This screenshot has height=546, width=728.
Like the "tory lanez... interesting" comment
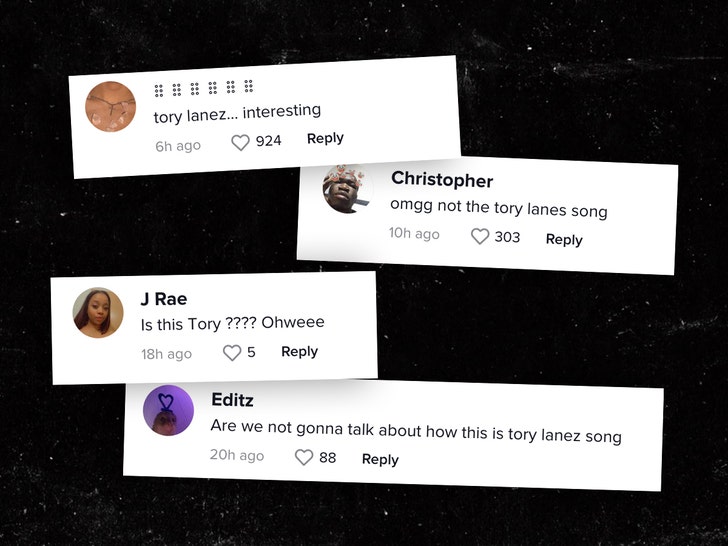pyautogui.click(x=240, y=143)
